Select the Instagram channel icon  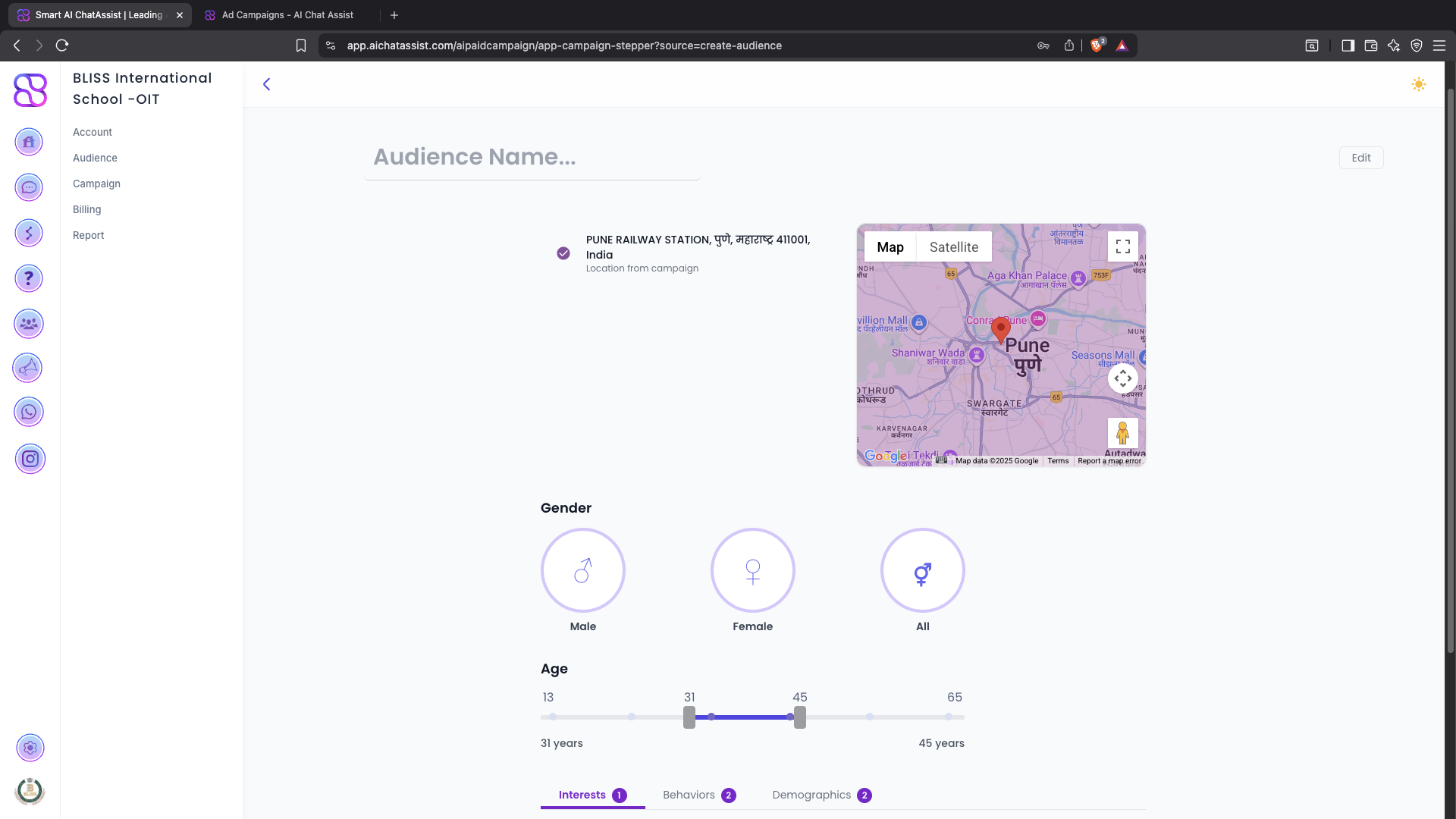(x=30, y=459)
